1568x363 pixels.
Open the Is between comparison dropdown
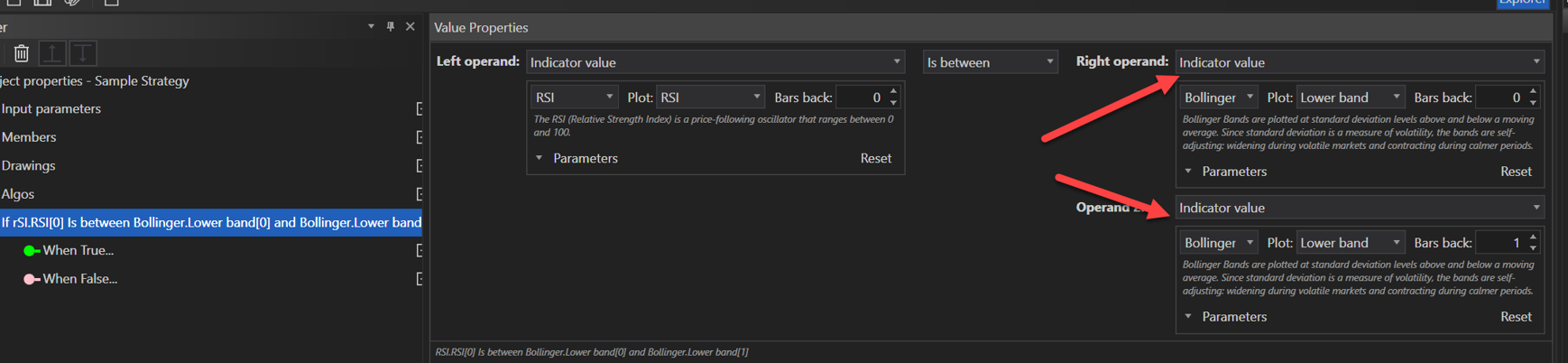click(990, 62)
